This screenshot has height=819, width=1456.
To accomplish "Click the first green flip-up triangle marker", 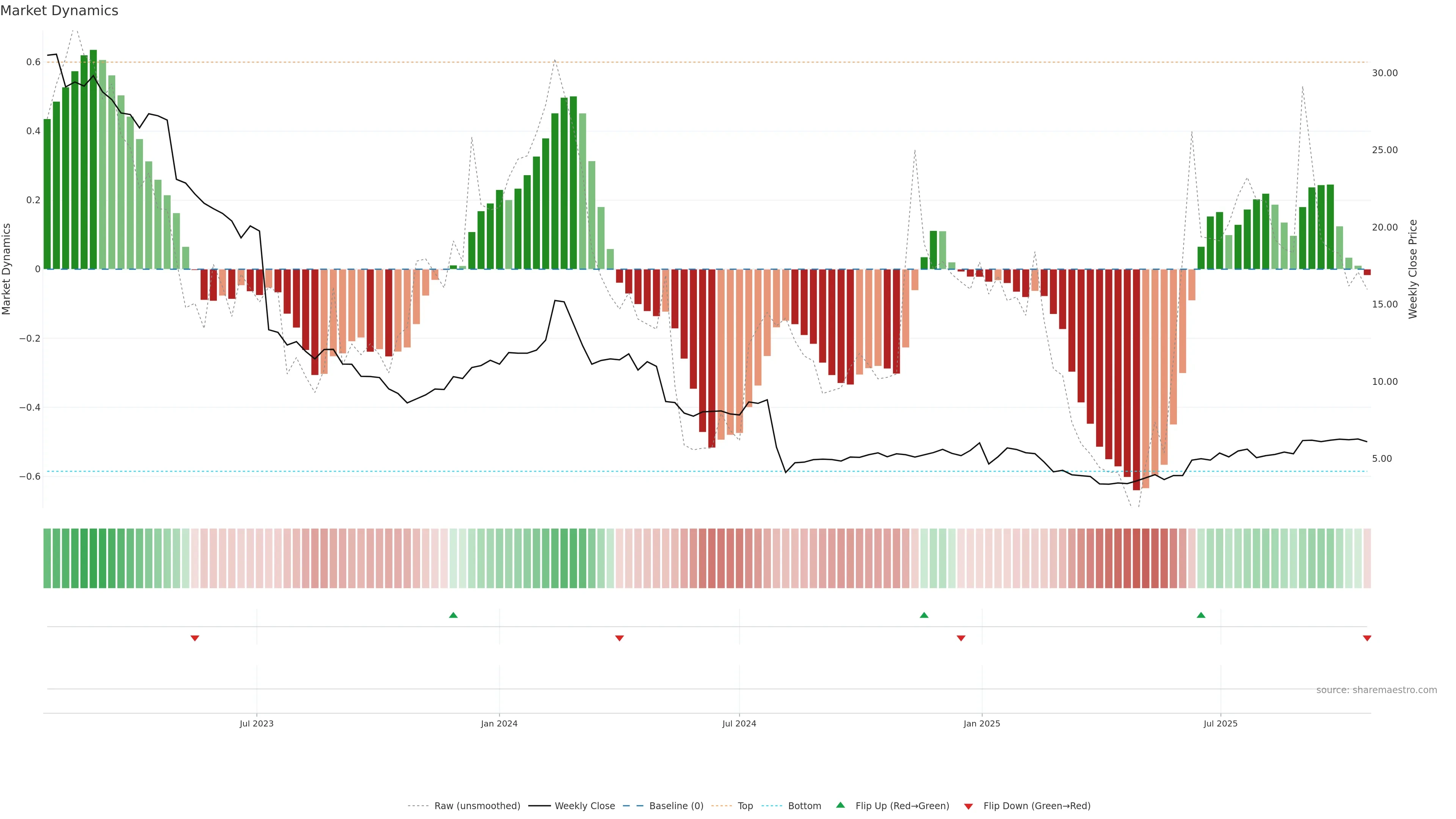I will [x=453, y=615].
